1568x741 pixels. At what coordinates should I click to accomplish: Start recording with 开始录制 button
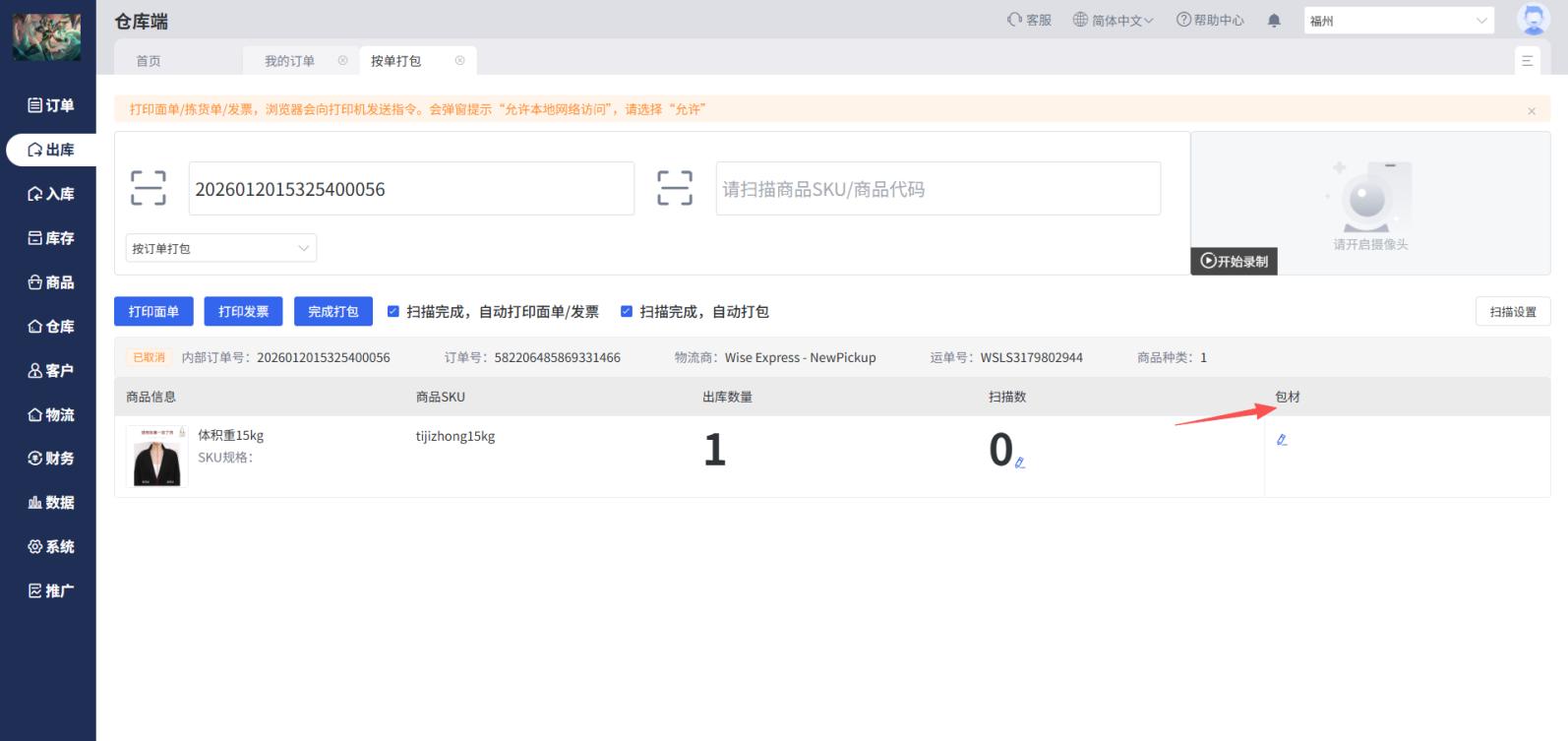[1235, 262]
